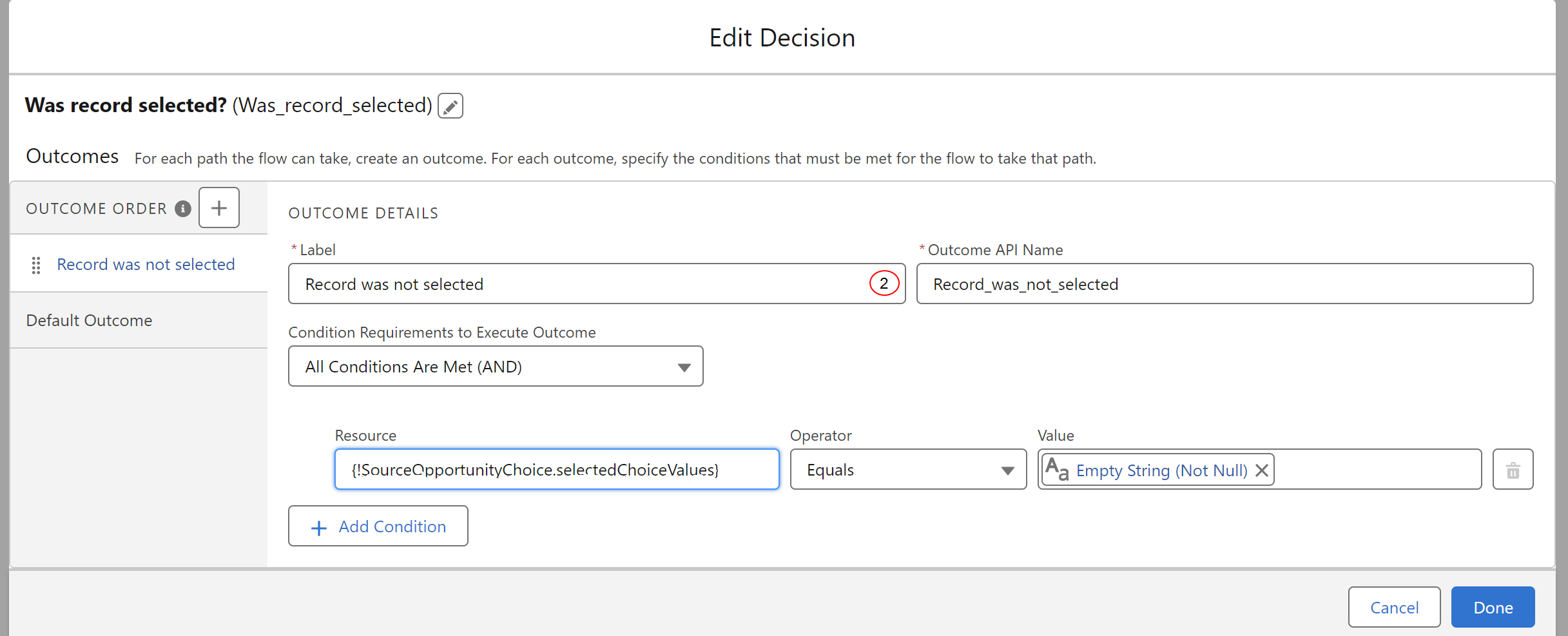Click the pencil icon to edit decision name

[x=450, y=106]
